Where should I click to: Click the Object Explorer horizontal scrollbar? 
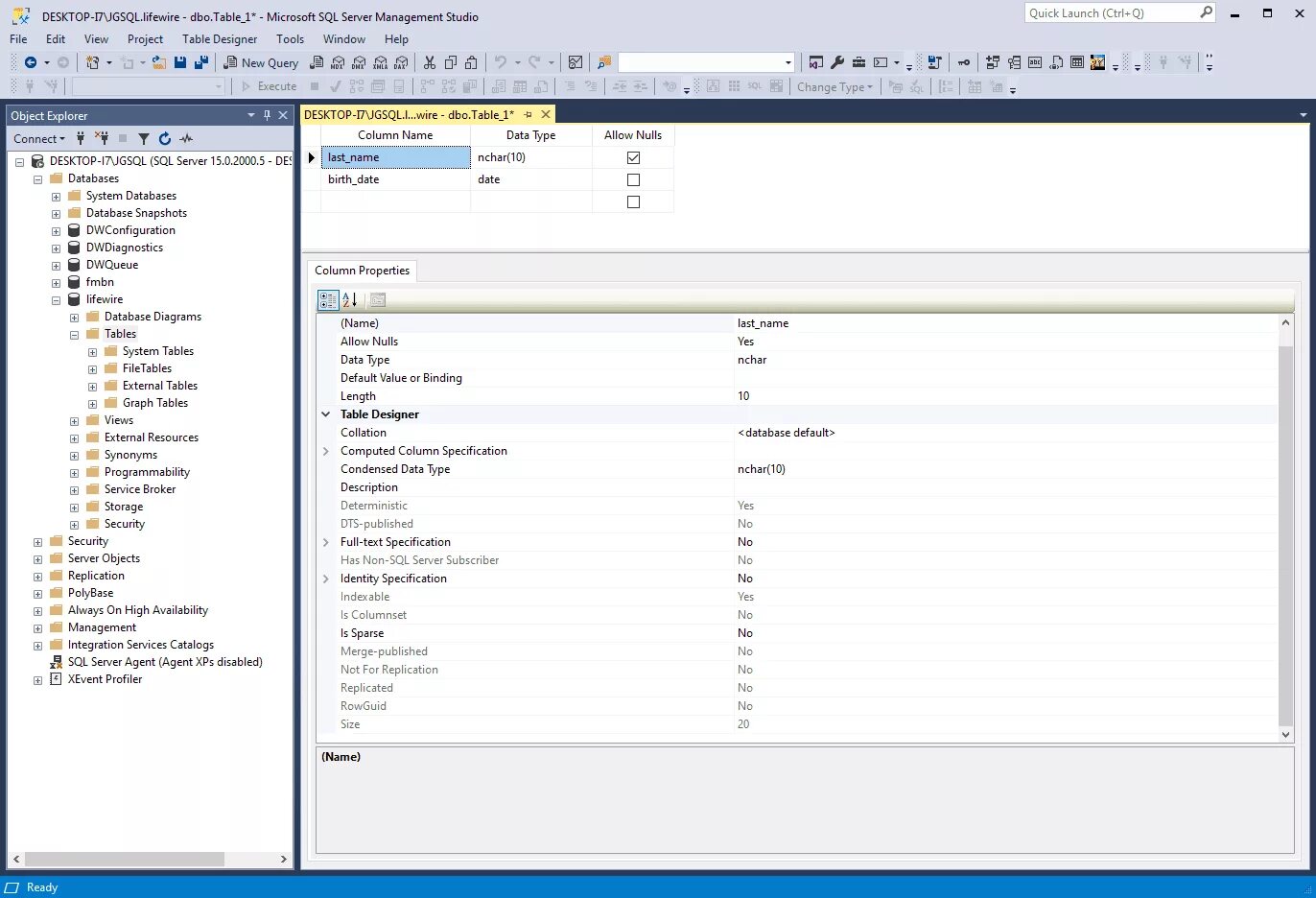pos(123,859)
